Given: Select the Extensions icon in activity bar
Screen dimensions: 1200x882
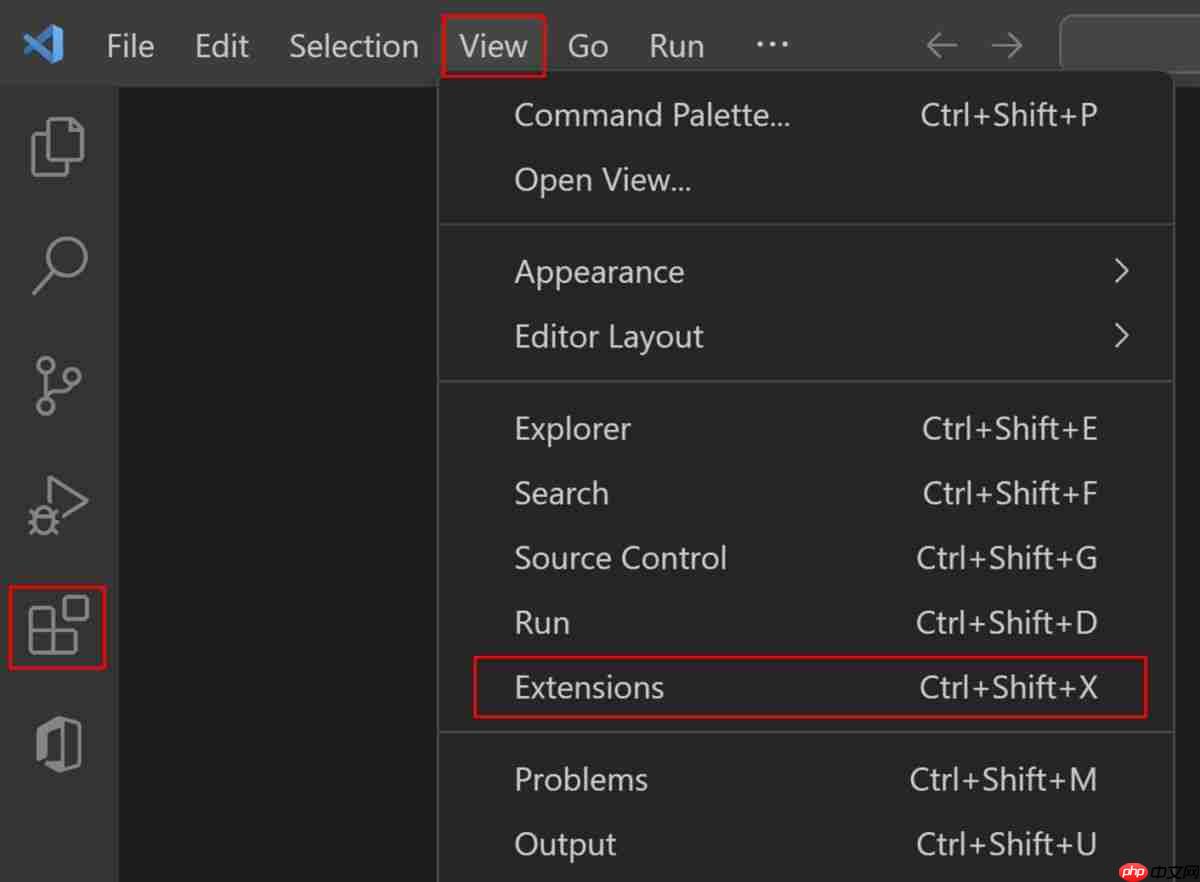Looking at the screenshot, I should [x=57, y=627].
